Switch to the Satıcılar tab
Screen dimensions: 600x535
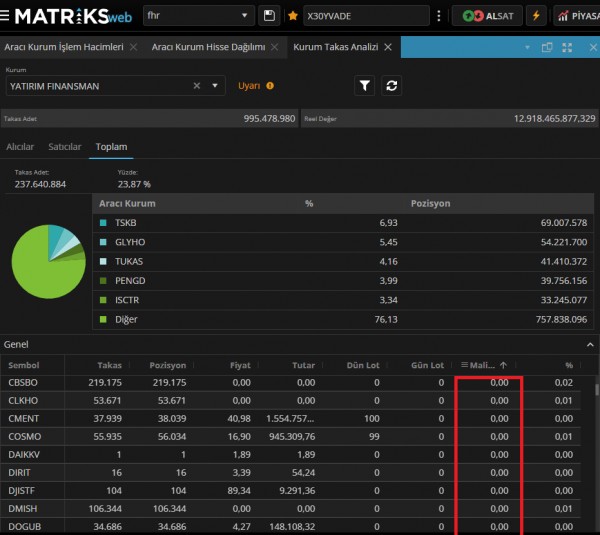point(65,147)
